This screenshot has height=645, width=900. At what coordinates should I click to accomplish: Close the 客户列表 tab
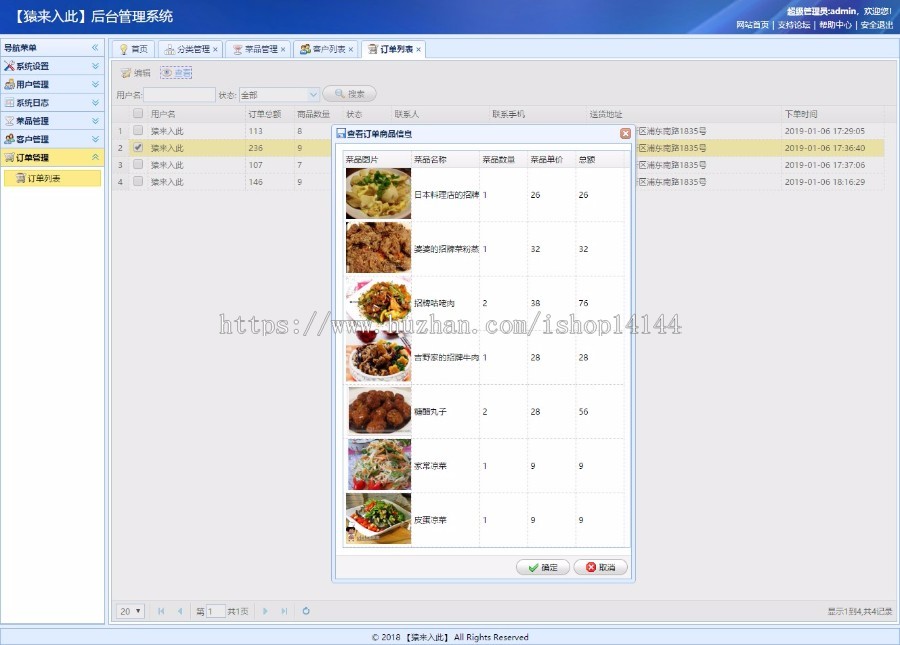click(350, 49)
